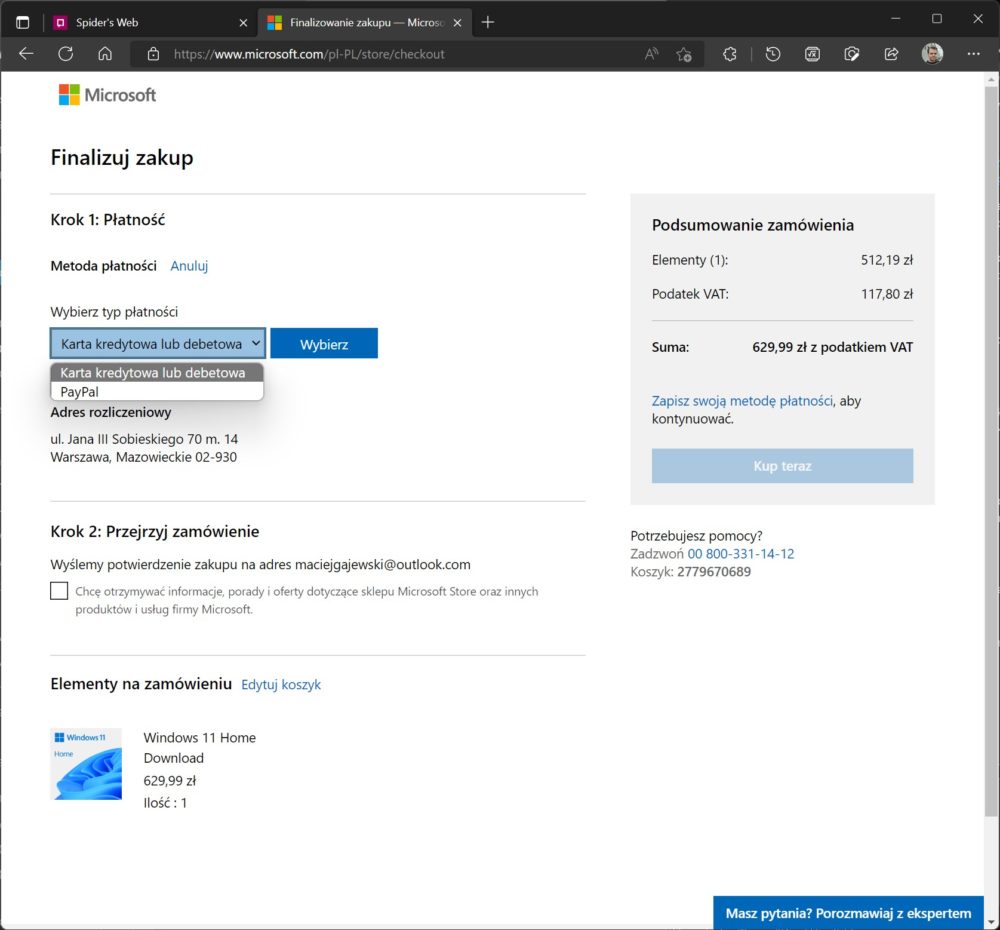This screenshot has width=1000, height=930.
Task: Switch to the Spider's Web tab
Action: pos(151,22)
